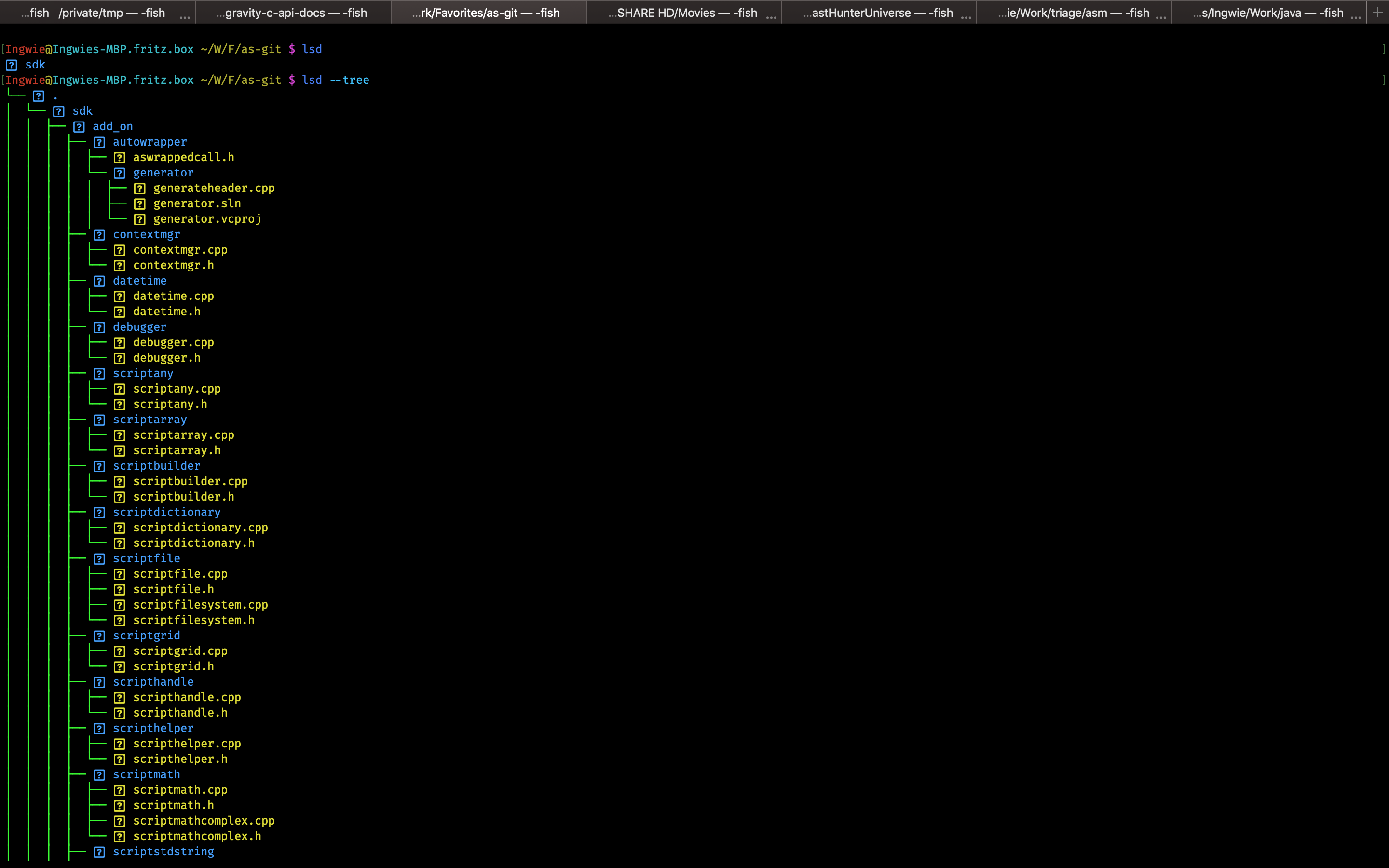Viewport: 1389px width, 868px height.
Task: Switch to the gravity-c-api-docs tab
Action: (294, 12)
